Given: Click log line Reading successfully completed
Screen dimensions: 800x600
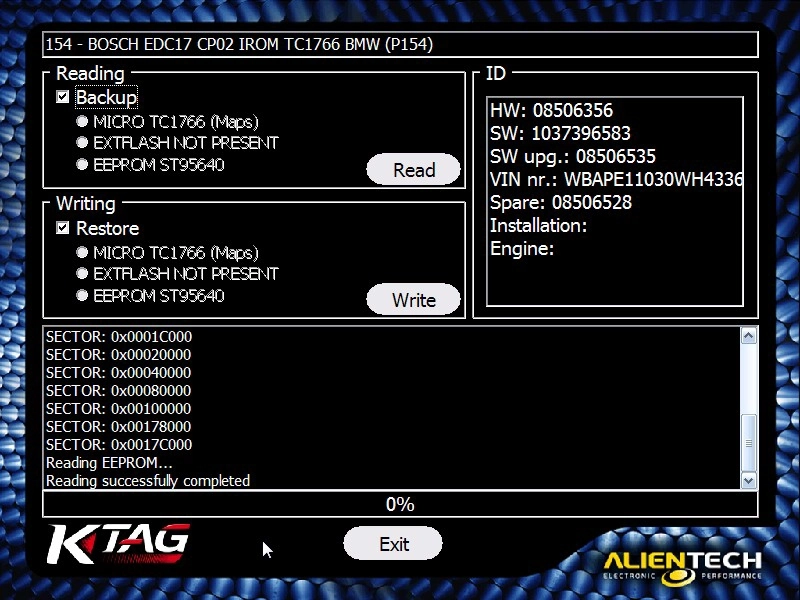Looking at the screenshot, I should [148, 481].
